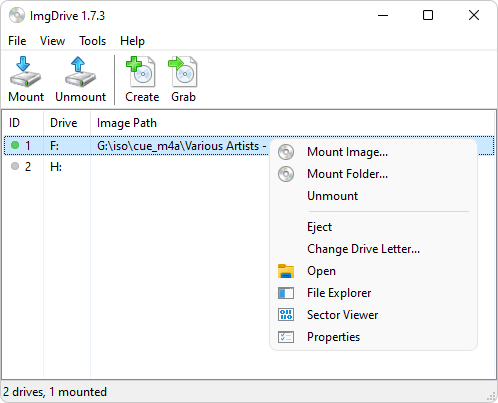Choose Unmount from the context menu

point(332,196)
